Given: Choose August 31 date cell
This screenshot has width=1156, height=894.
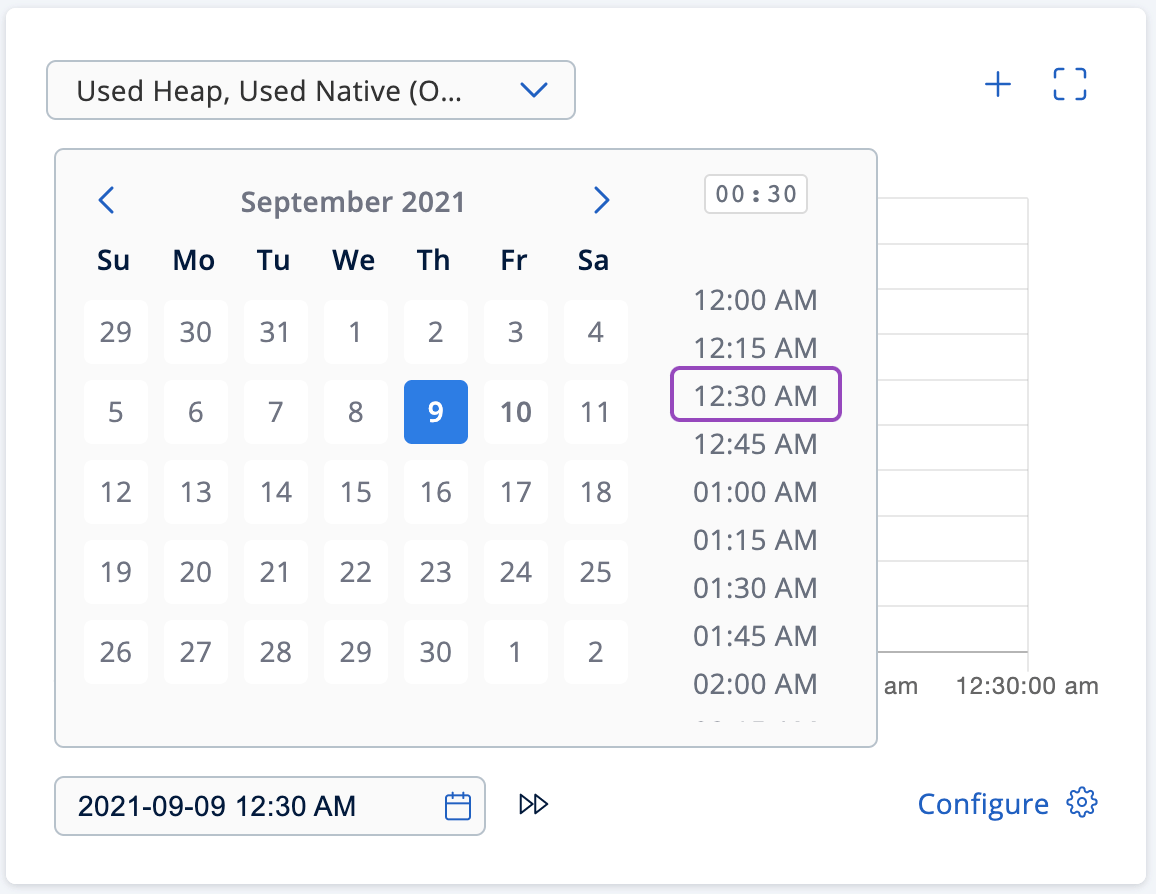Looking at the screenshot, I should [x=275, y=332].
